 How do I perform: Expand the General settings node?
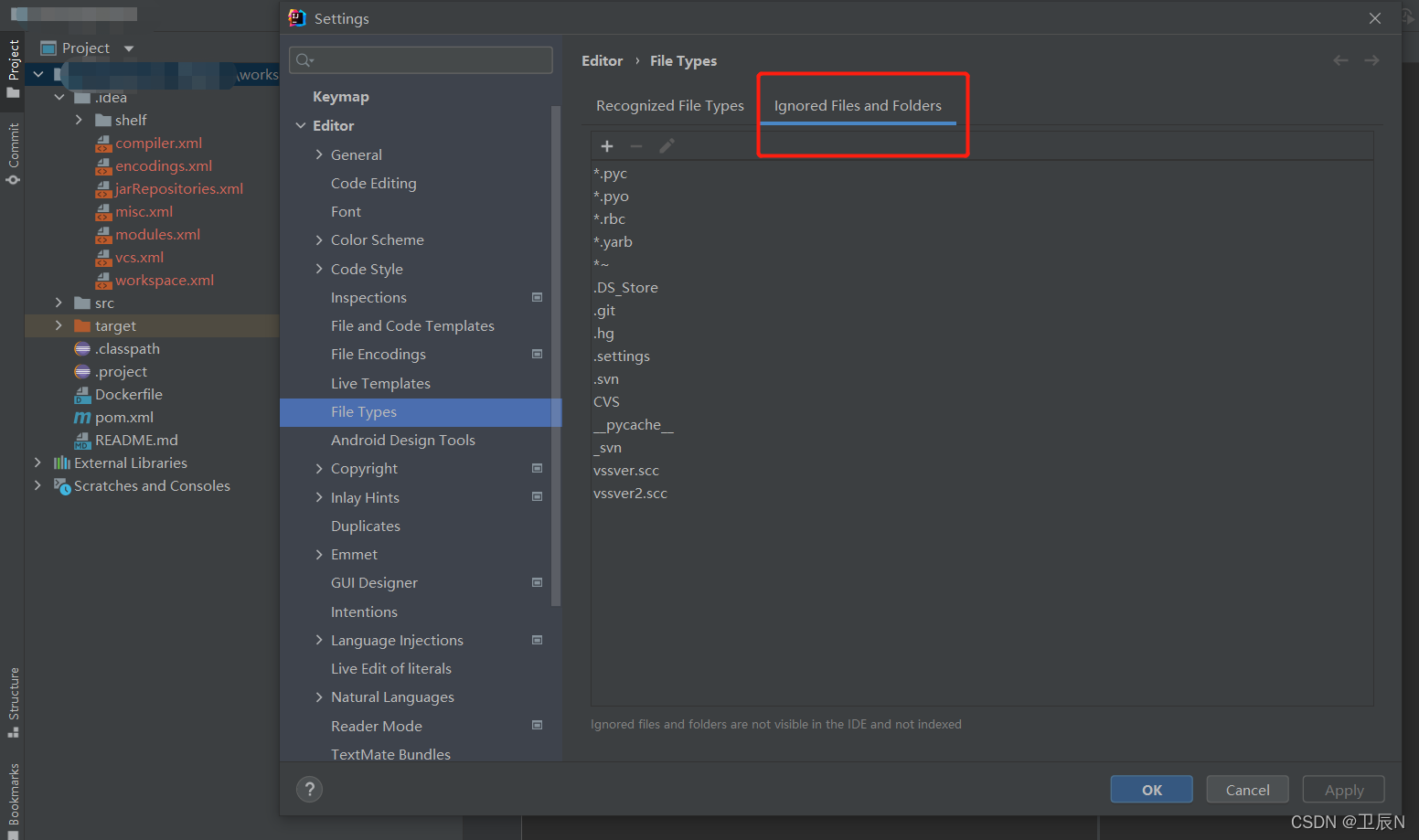pos(319,154)
